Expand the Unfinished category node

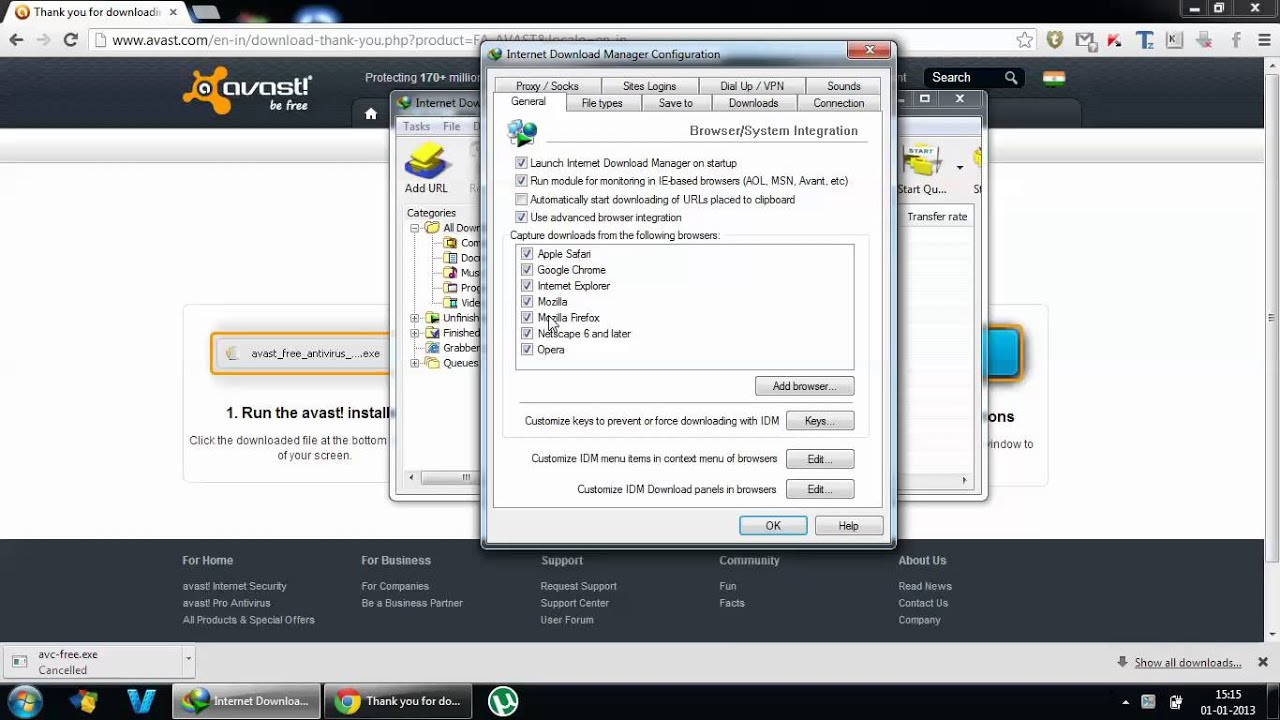point(415,318)
